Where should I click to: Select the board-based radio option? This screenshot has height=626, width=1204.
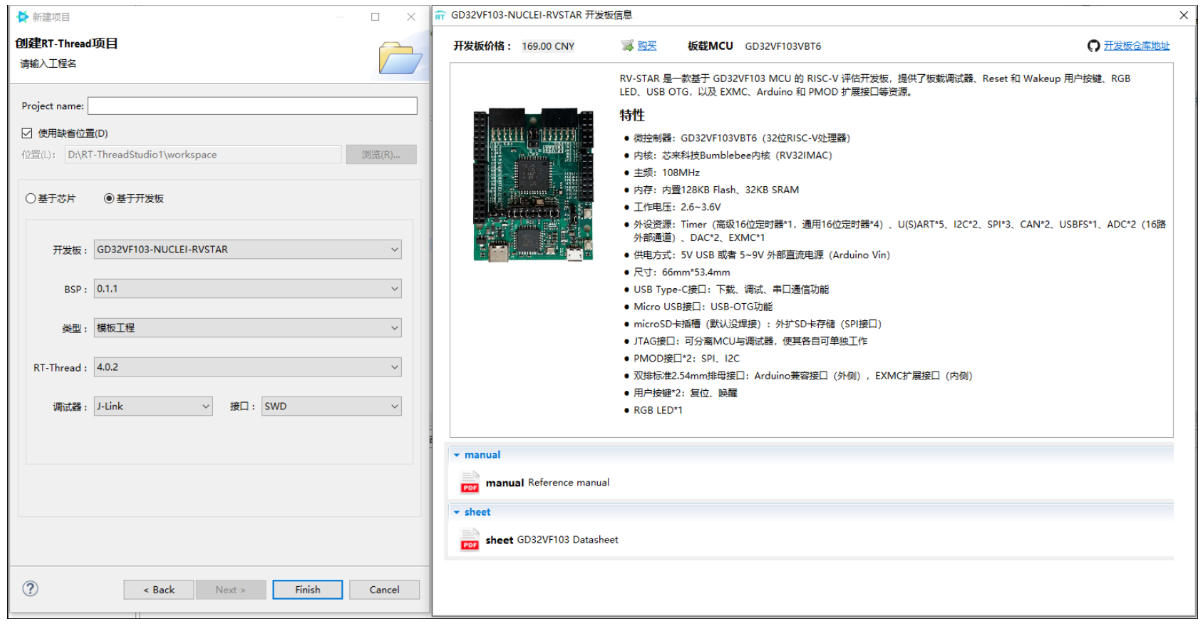click(110, 198)
